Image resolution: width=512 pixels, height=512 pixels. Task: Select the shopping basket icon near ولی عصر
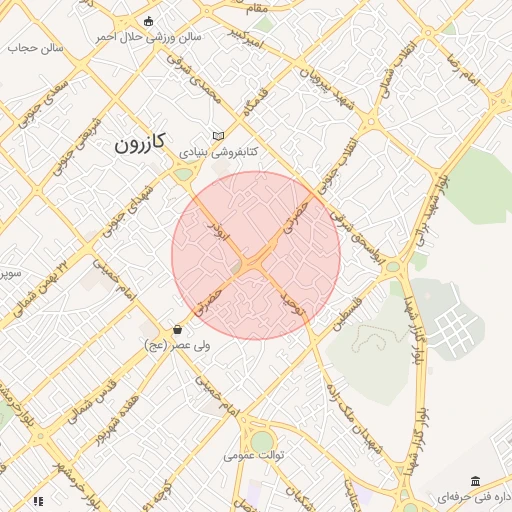pos(178,330)
